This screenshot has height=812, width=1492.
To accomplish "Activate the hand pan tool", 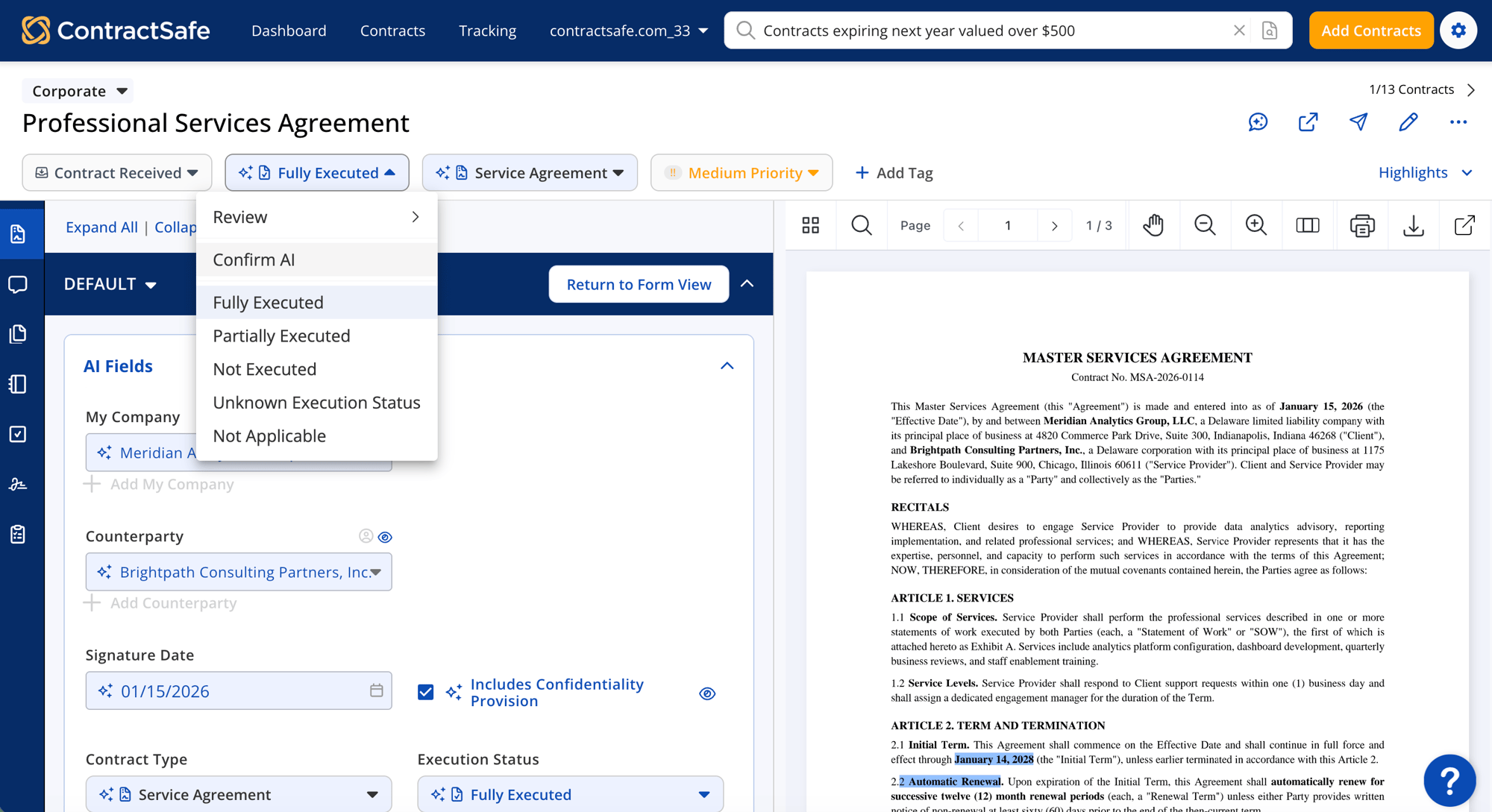I will pos(1153,225).
